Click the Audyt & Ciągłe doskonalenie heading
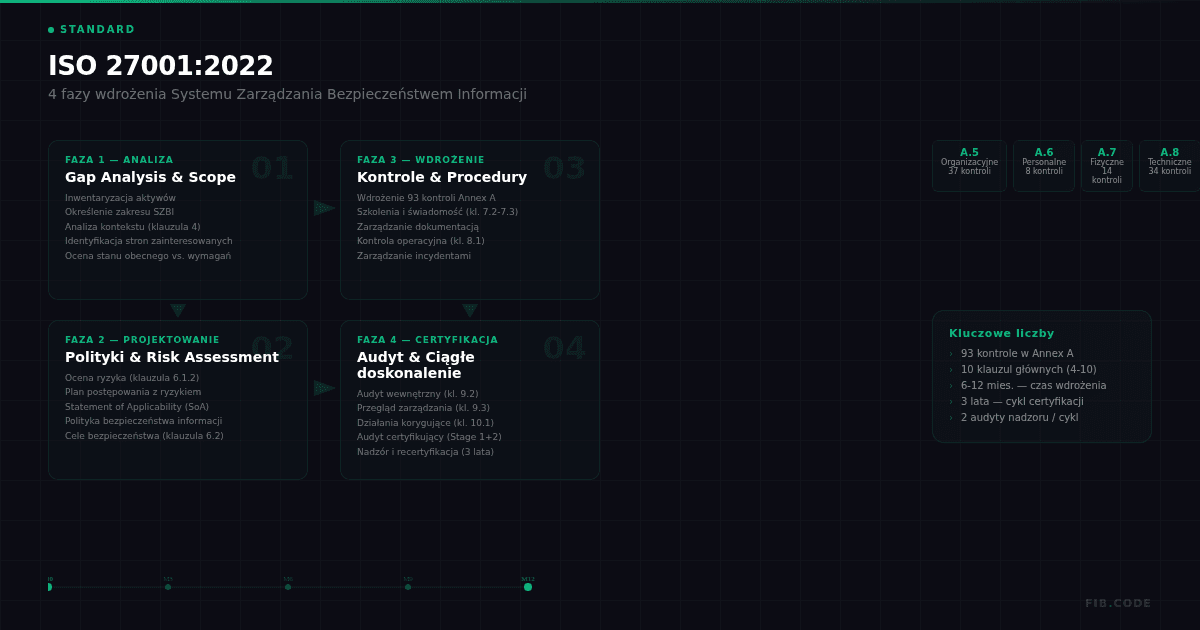The width and height of the screenshot is (1200, 630). [x=416, y=365]
